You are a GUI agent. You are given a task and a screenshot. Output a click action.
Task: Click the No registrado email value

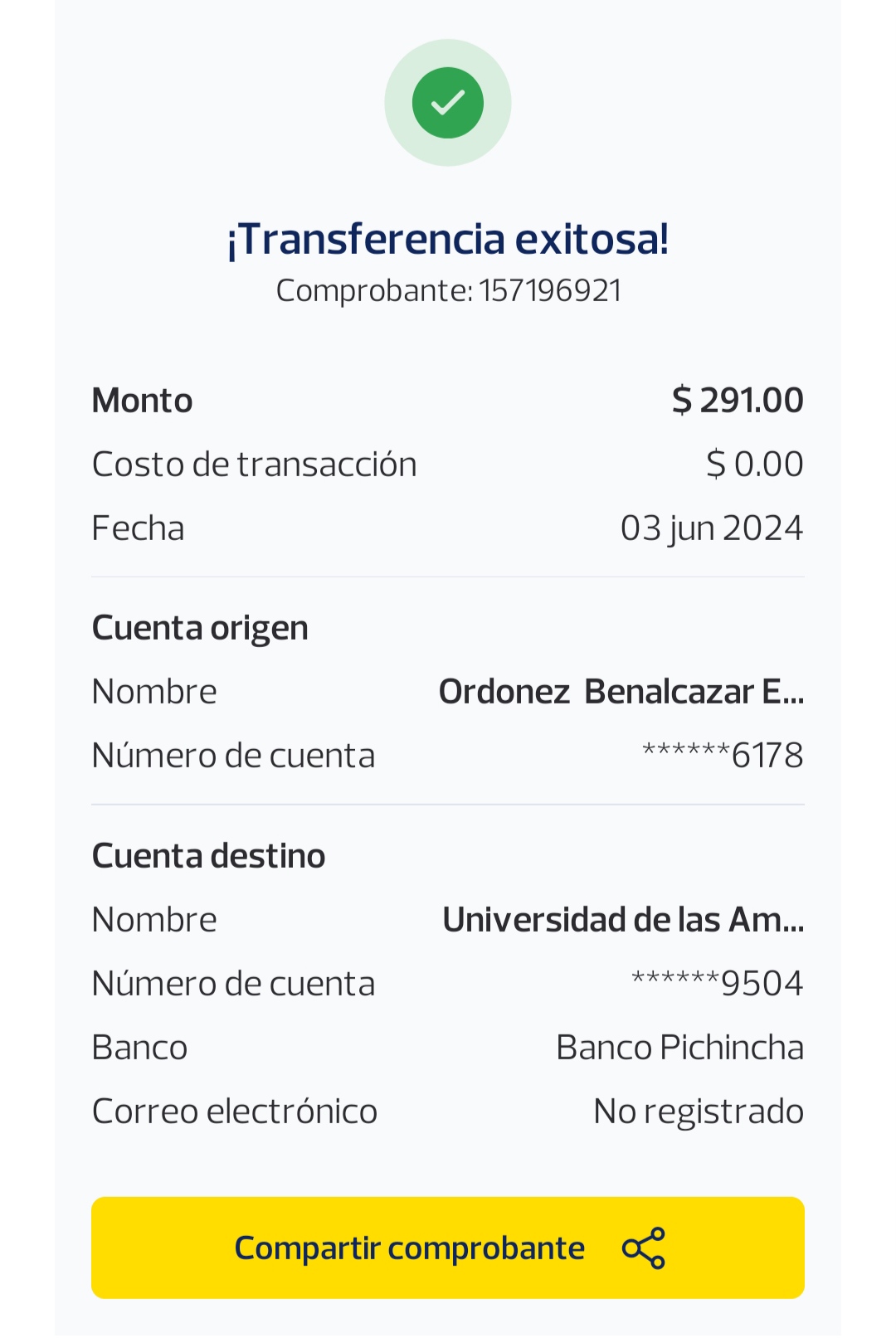[698, 1112]
